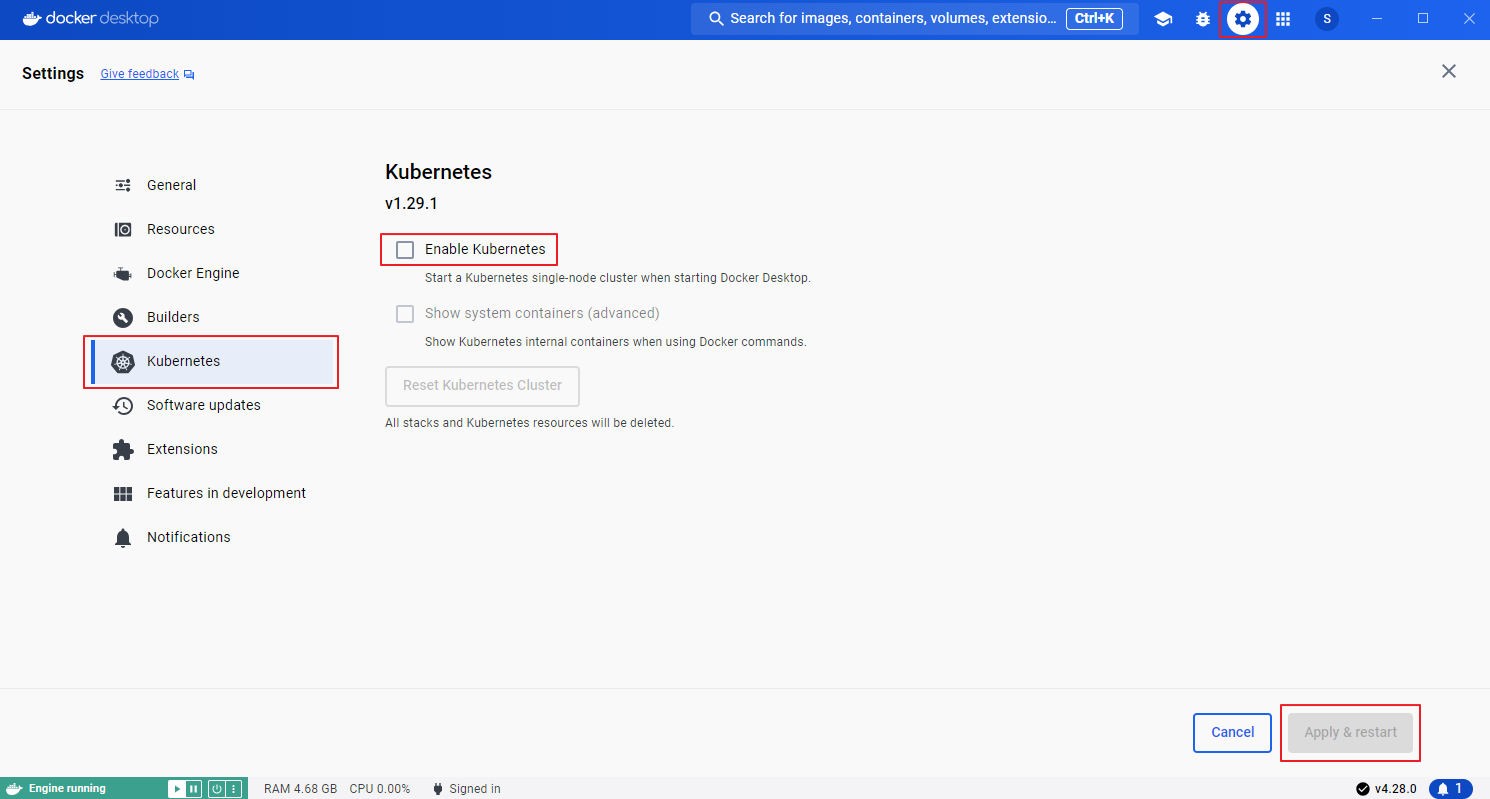Open the Learning center graduation cap icon
Image resolution: width=1490 pixels, height=799 pixels.
coord(1163,19)
